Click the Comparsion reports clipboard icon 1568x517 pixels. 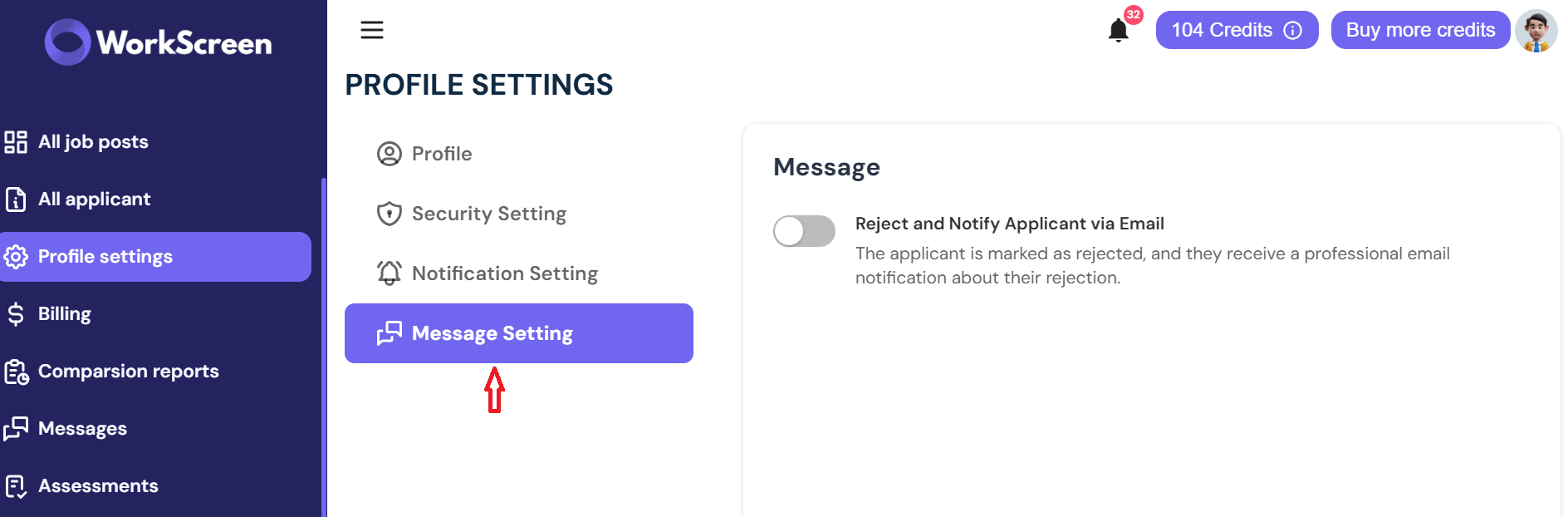(x=17, y=372)
